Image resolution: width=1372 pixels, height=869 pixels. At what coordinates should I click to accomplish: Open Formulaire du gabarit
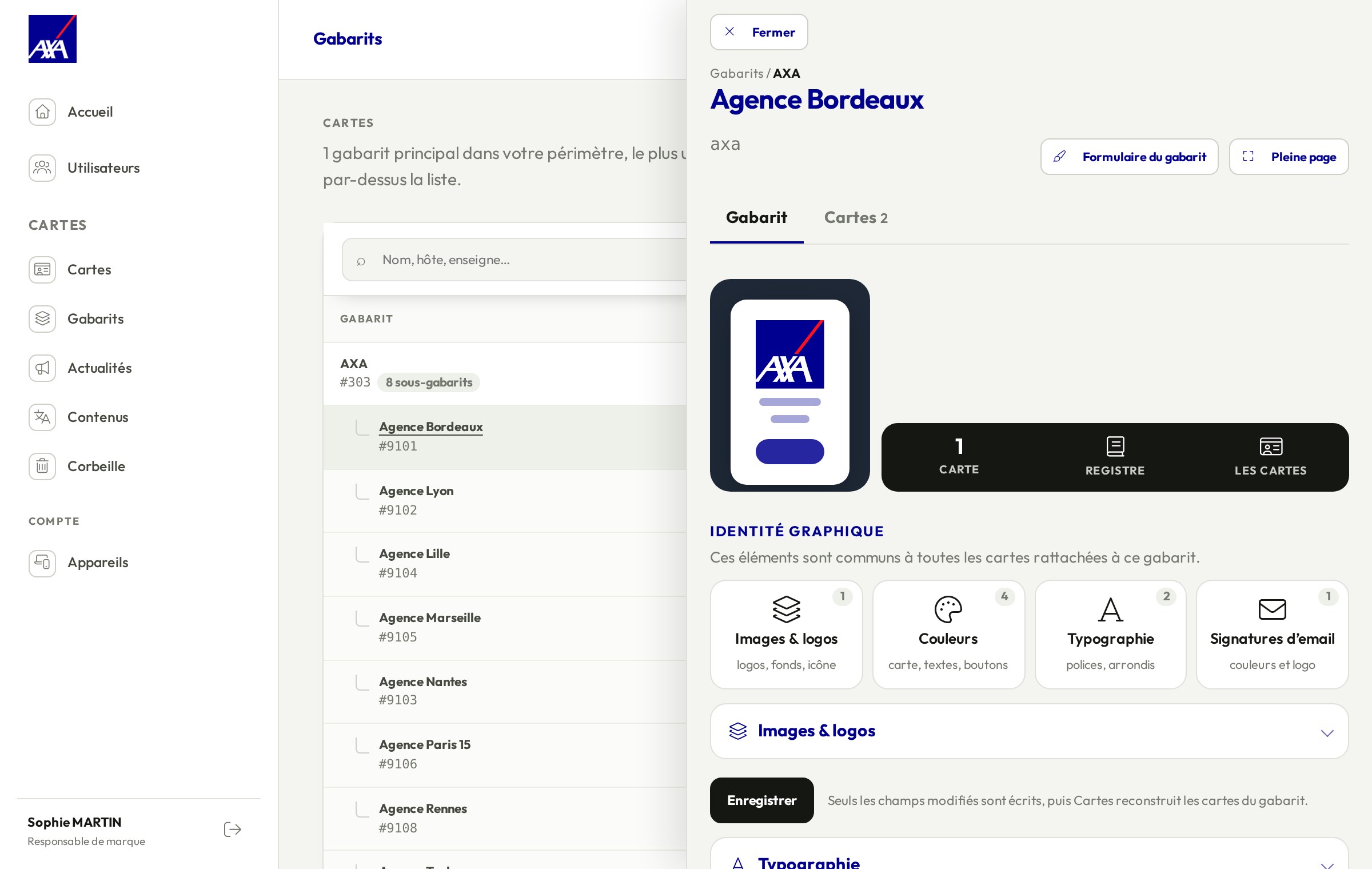pos(1129,157)
